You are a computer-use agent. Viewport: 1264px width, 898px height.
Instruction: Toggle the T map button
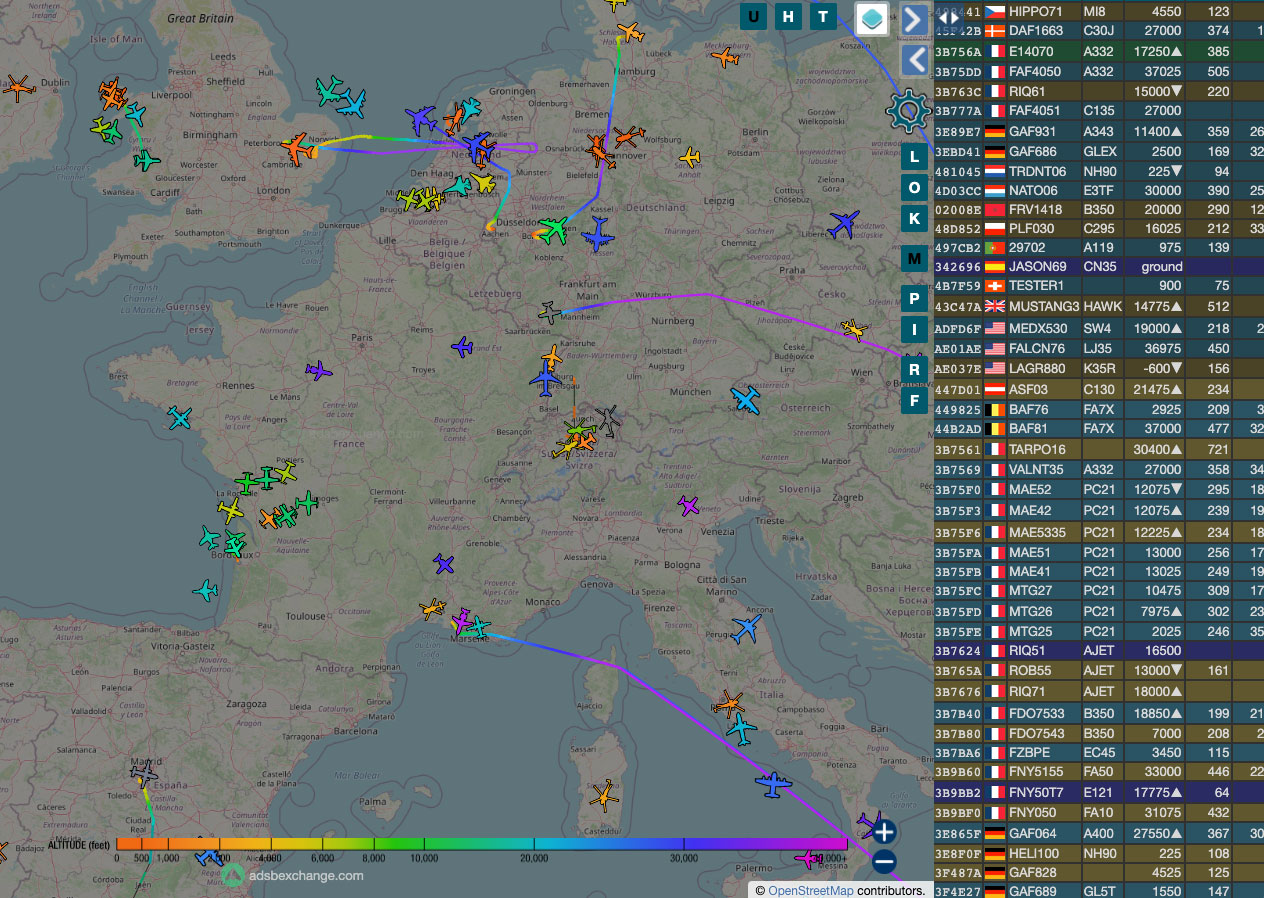pos(823,16)
